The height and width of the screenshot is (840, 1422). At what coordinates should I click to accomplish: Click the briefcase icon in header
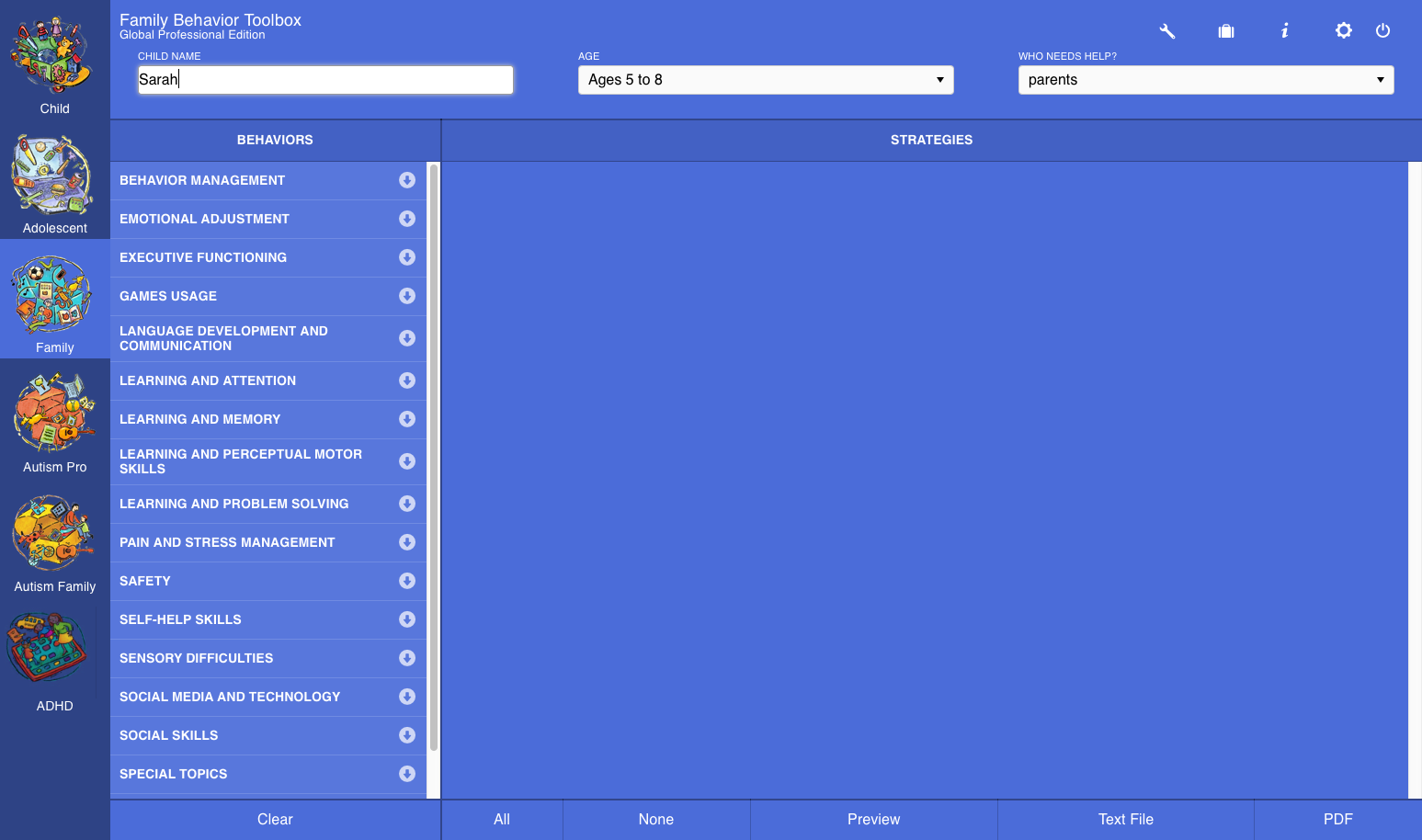[1225, 31]
